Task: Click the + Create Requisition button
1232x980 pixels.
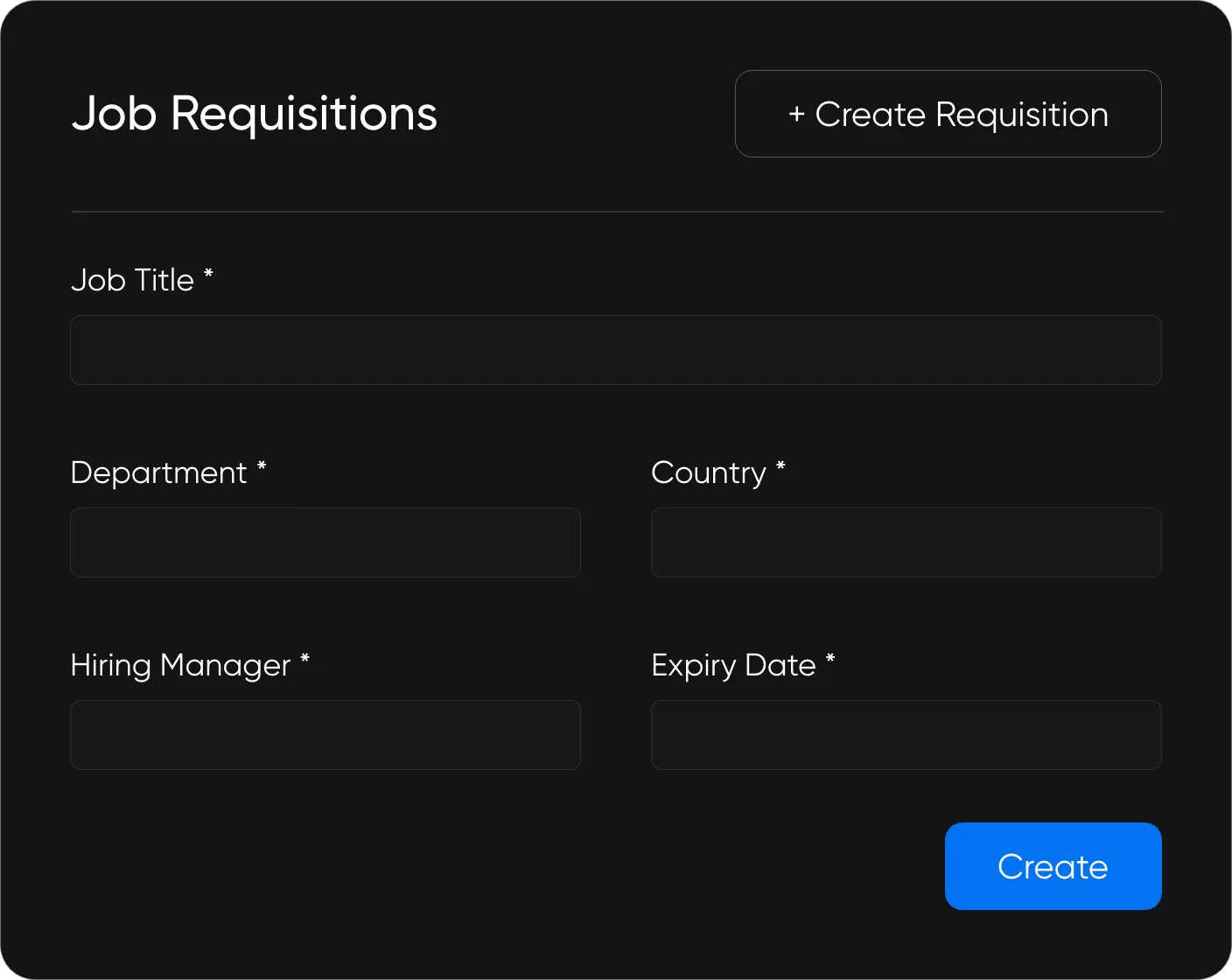Action: point(948,114)
